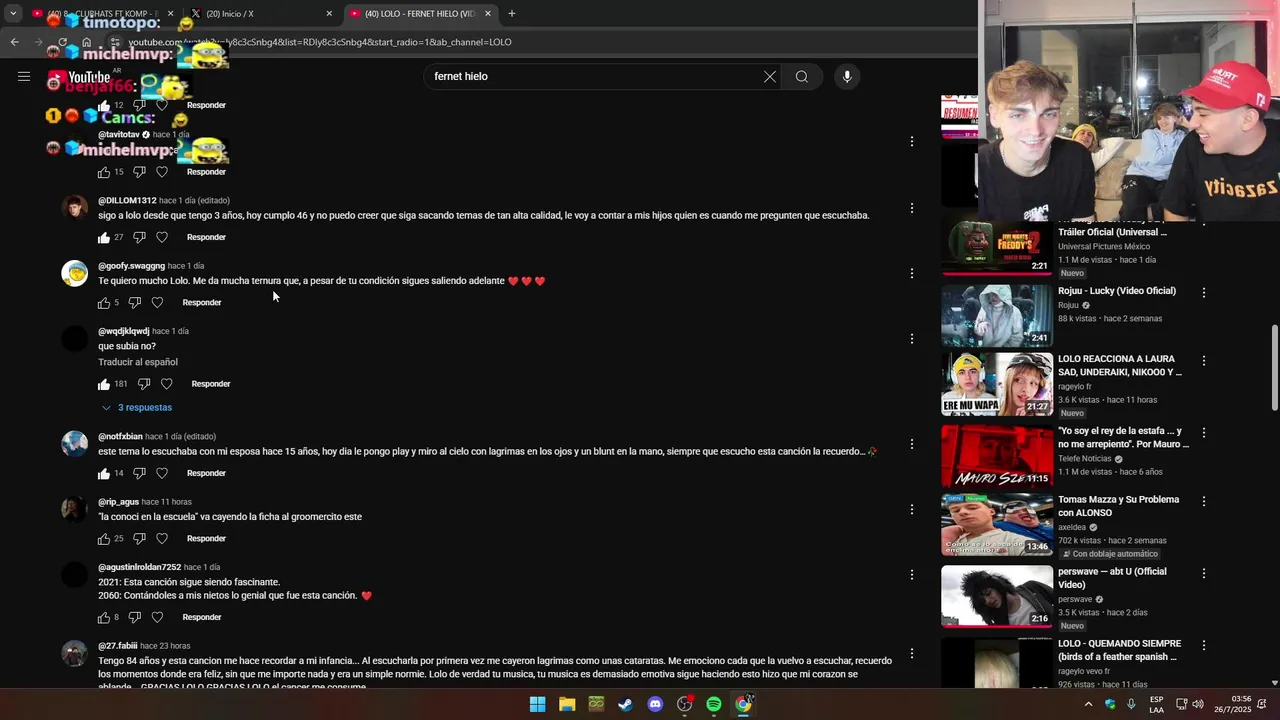This screenshot has height=720, width=1280.
Task: Heart the @wqdjklqwdj comment
Action: [x=167, y=384]
